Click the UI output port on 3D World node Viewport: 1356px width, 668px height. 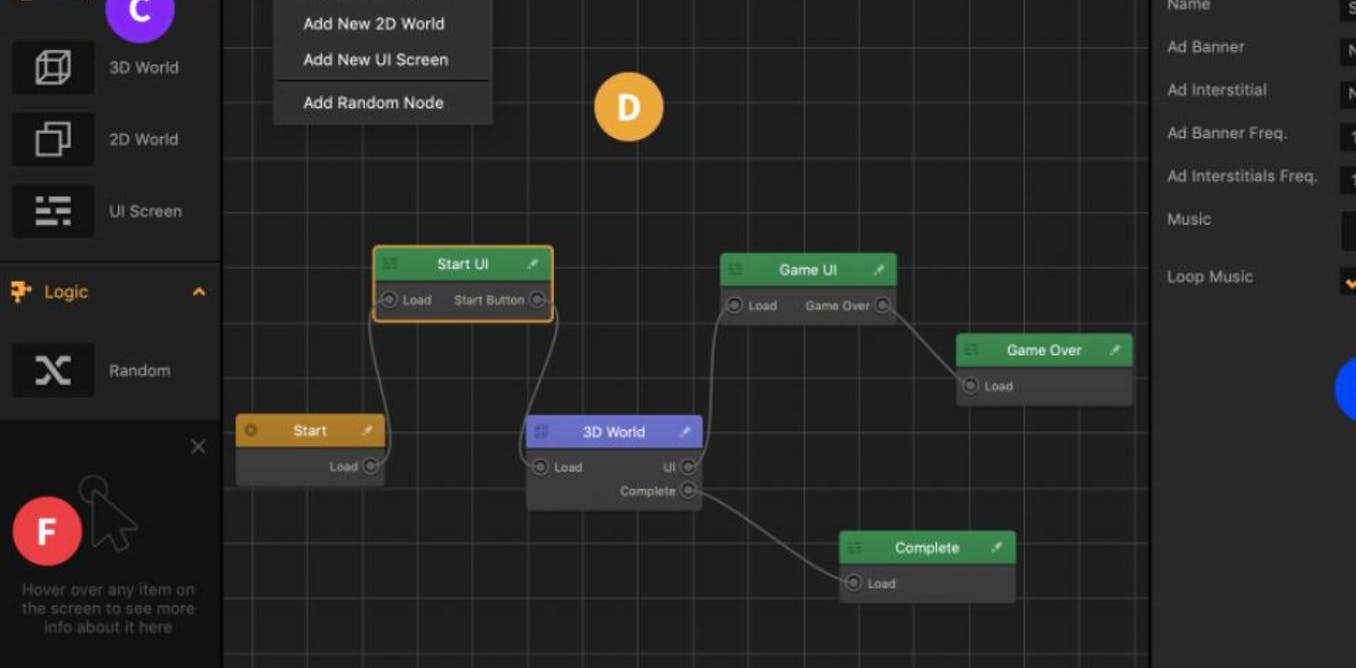pos(688,467)
